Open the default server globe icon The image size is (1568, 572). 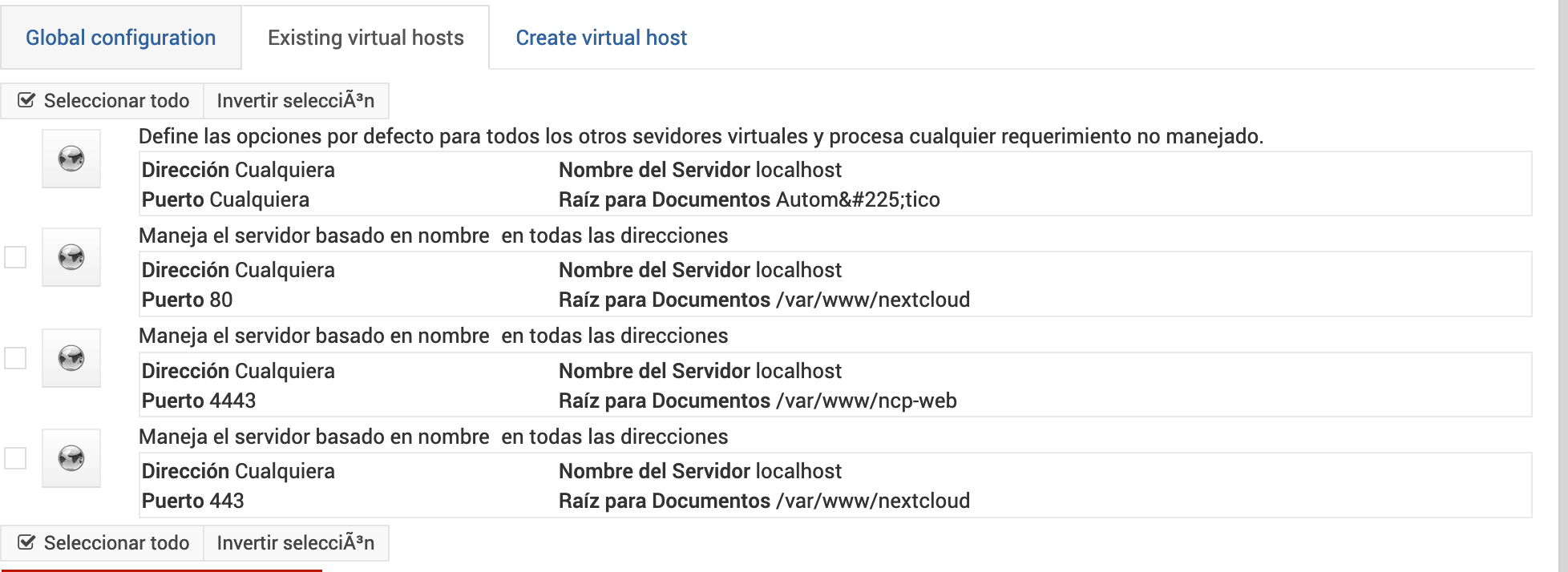point(71,159)
